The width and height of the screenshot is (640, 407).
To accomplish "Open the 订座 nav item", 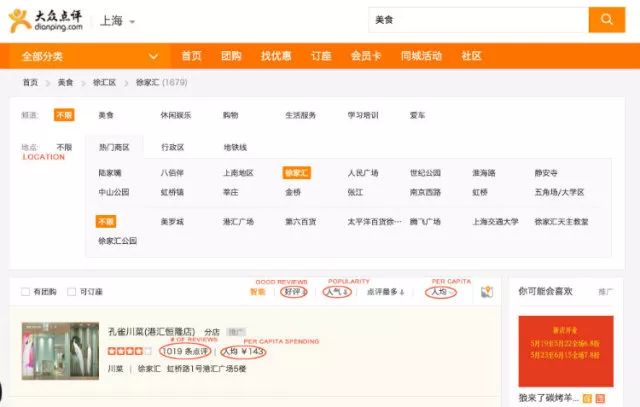I will 321,56.
